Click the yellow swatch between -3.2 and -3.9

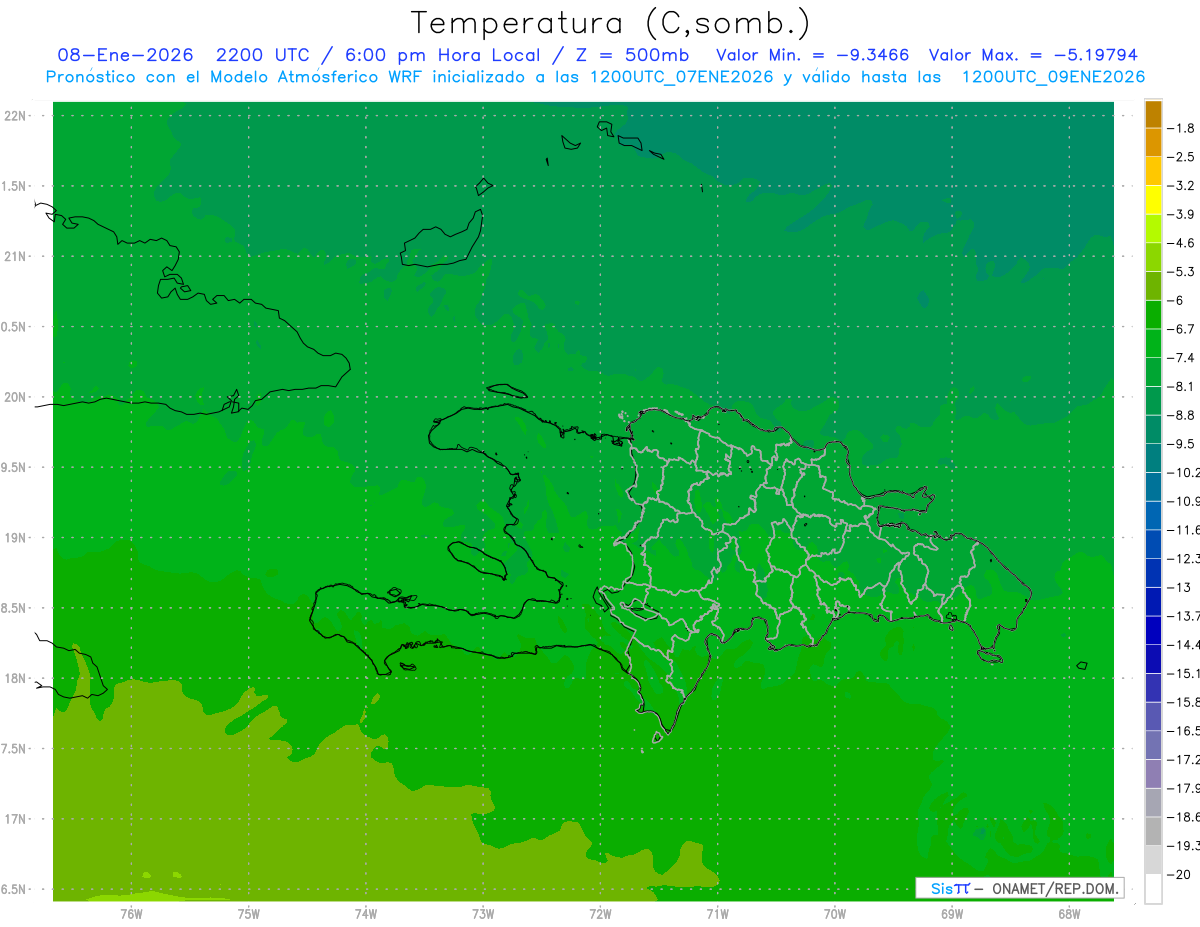(1153, 200)
